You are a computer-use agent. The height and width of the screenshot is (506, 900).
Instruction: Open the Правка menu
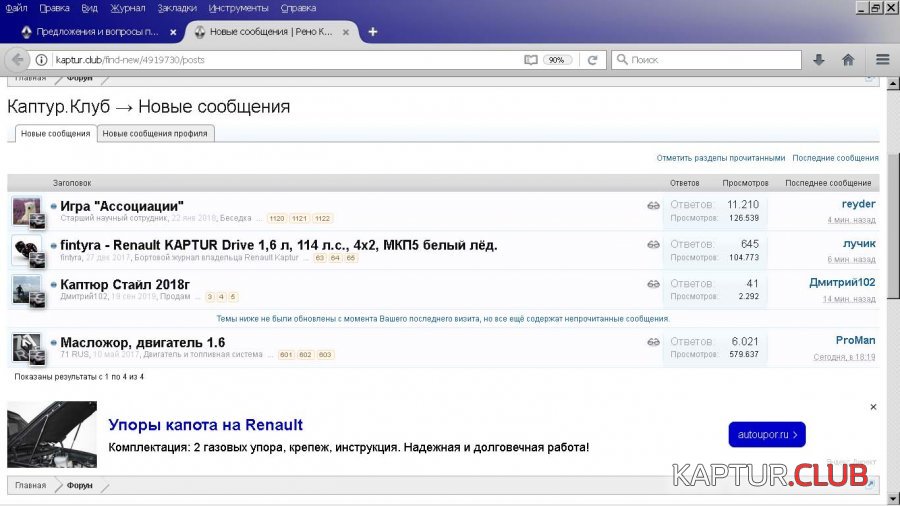55,8
